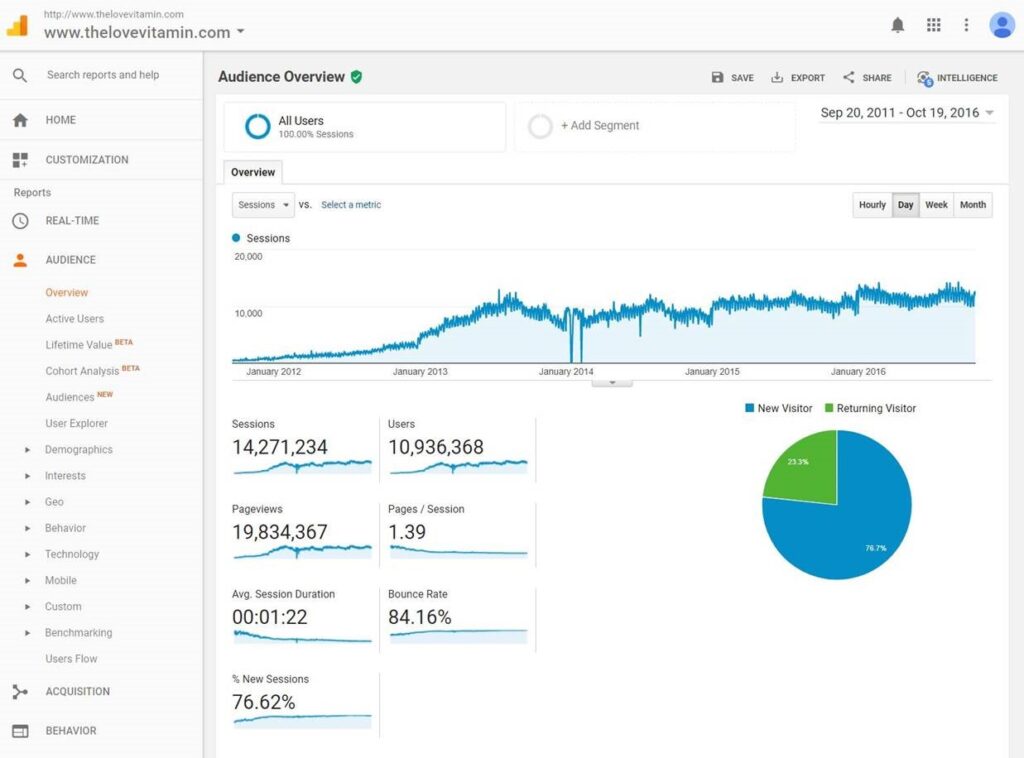Click the user account avatar
This screenshot has height=758, width=1024.
tap(1001, 25)
